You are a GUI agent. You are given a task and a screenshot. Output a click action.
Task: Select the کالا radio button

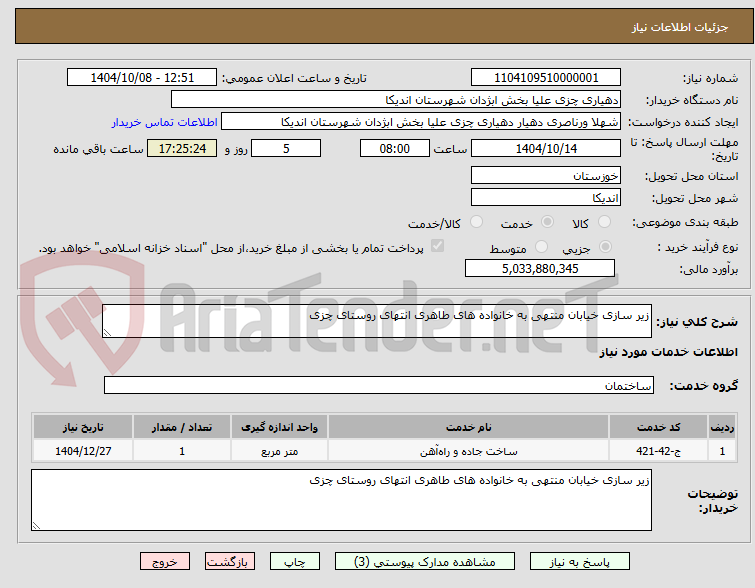(604, 222)
